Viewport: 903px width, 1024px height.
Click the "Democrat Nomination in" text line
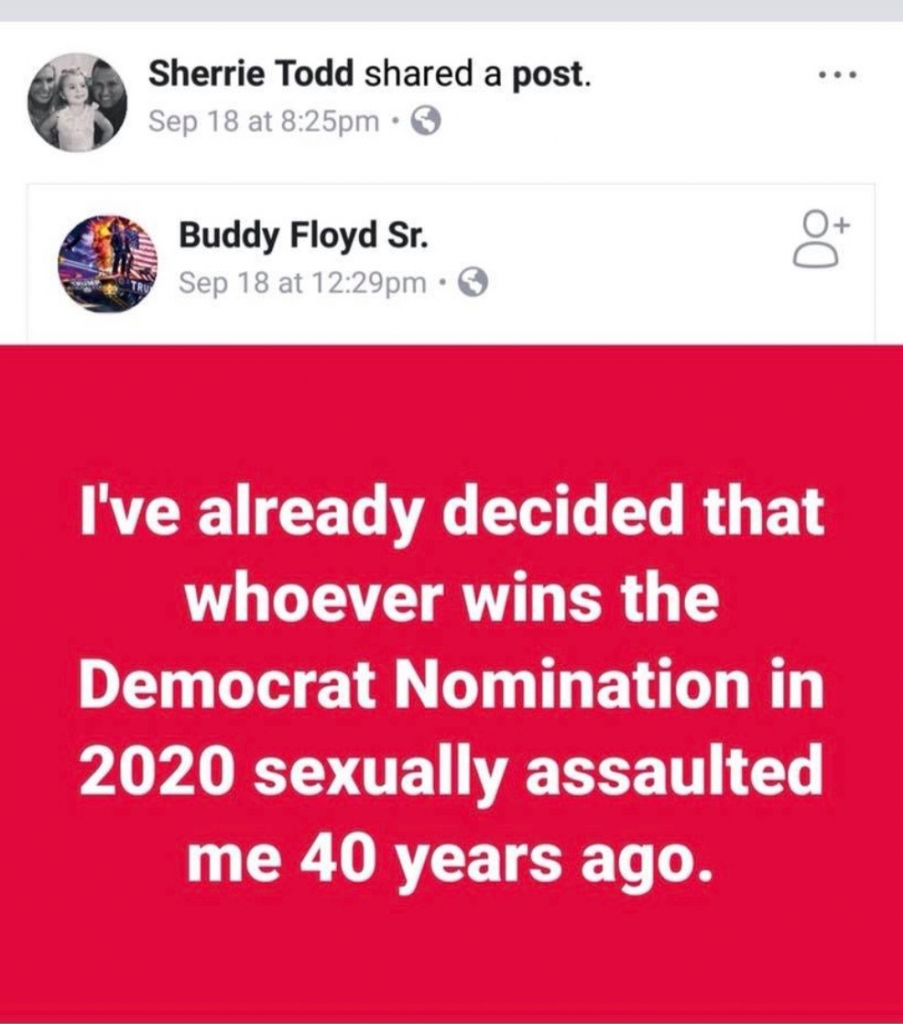[x=451, y=686]
